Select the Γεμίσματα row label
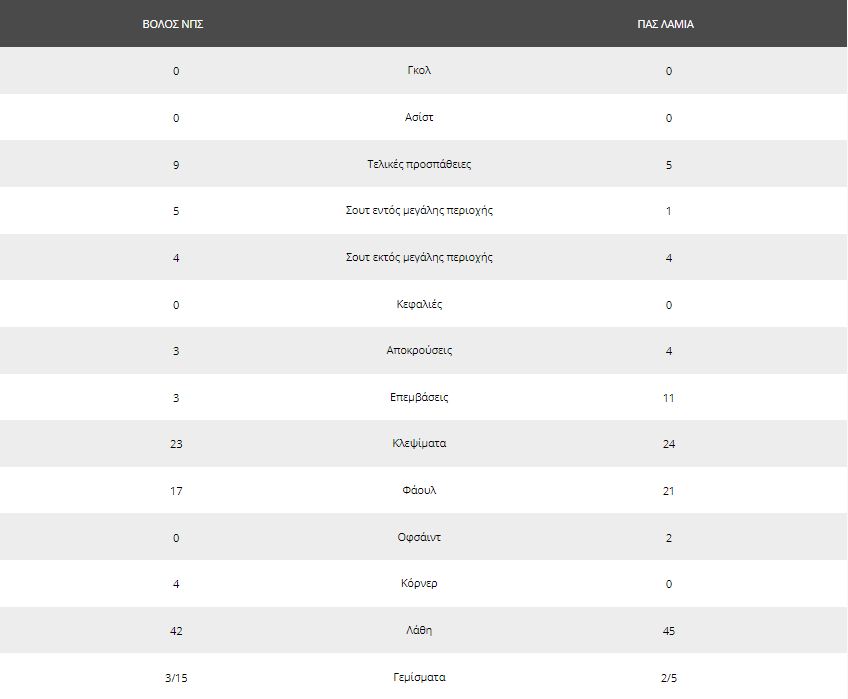 point(419,677)
